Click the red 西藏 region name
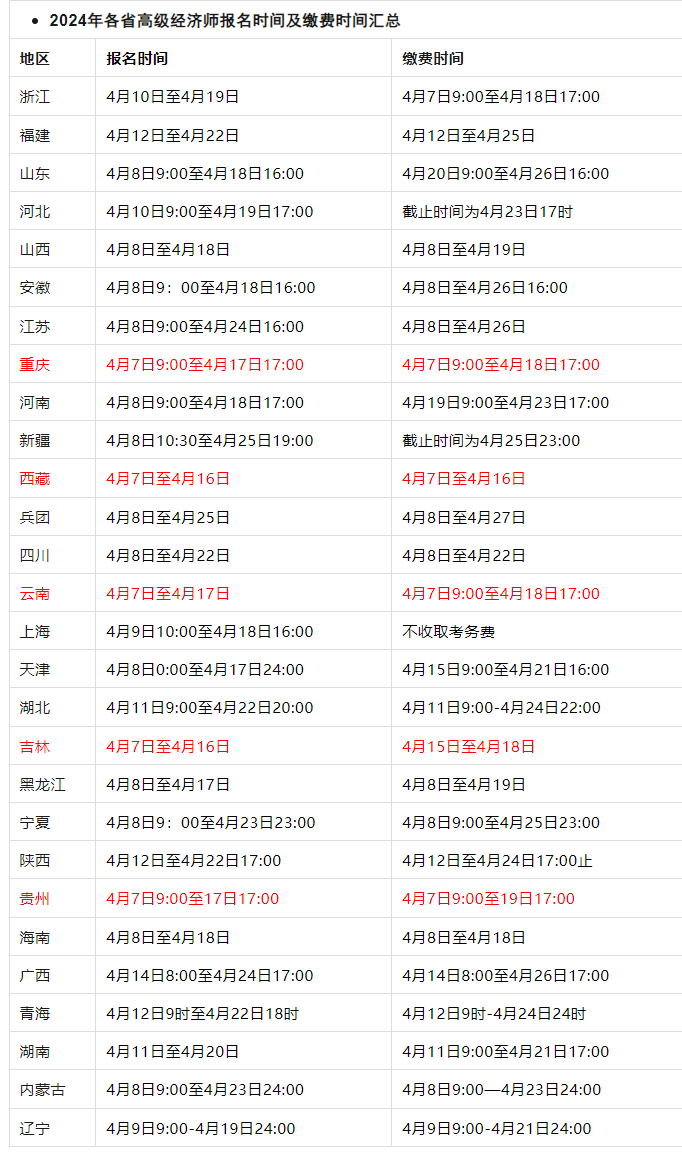The width and height of the screenshot is (682, 1156). coord(35,478)
